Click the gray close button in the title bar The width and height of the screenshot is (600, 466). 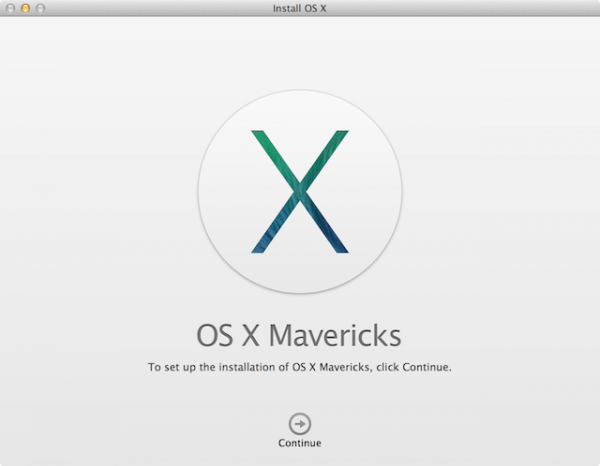tap(10, 8)
